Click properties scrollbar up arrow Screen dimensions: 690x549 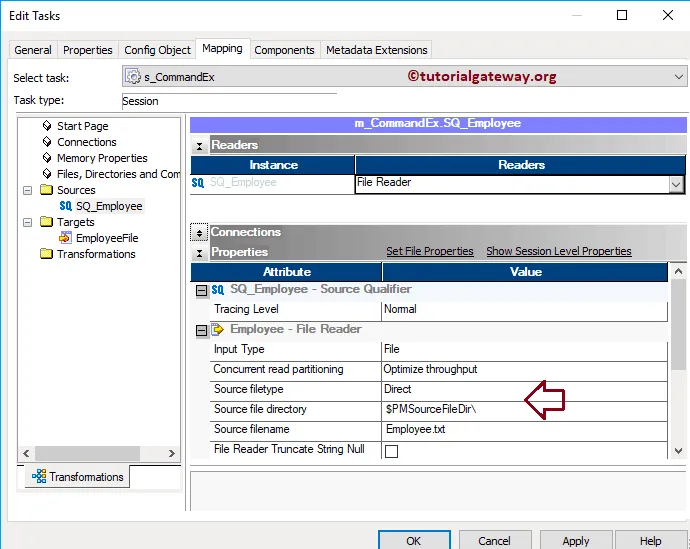coord(678,271)
